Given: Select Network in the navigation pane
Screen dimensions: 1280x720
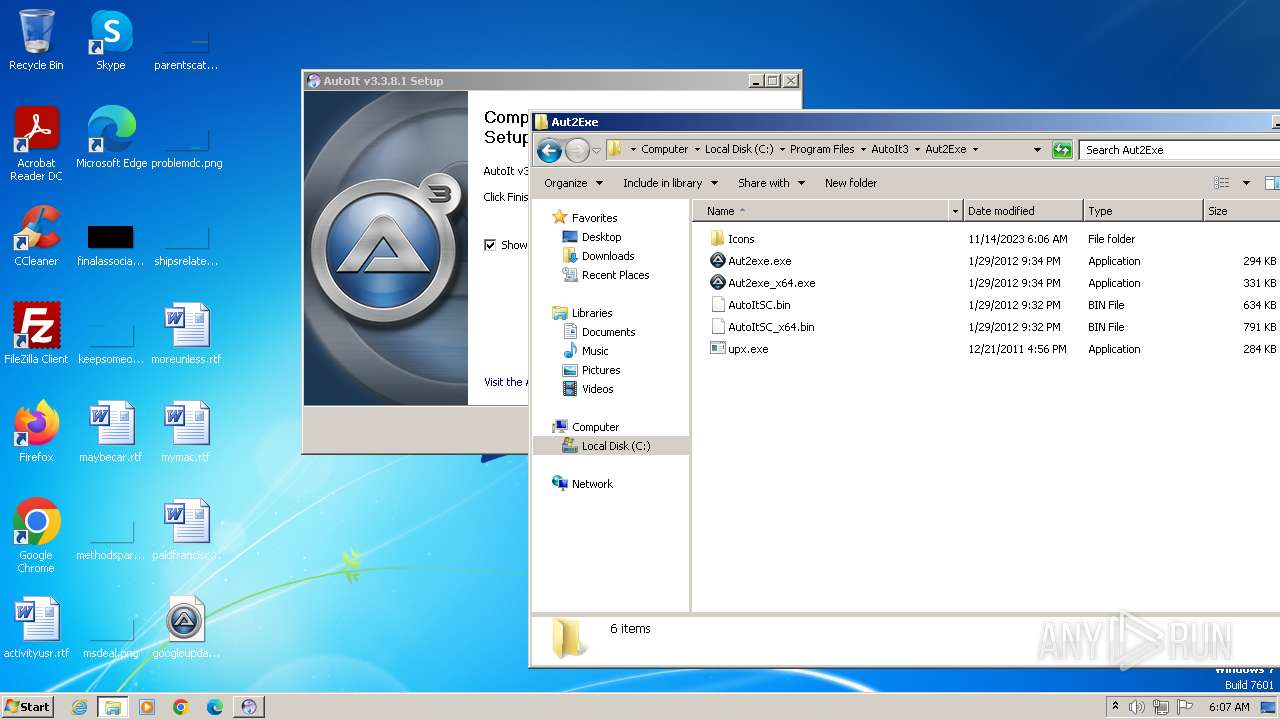Looking at the screenshot, I should point(592,484).
